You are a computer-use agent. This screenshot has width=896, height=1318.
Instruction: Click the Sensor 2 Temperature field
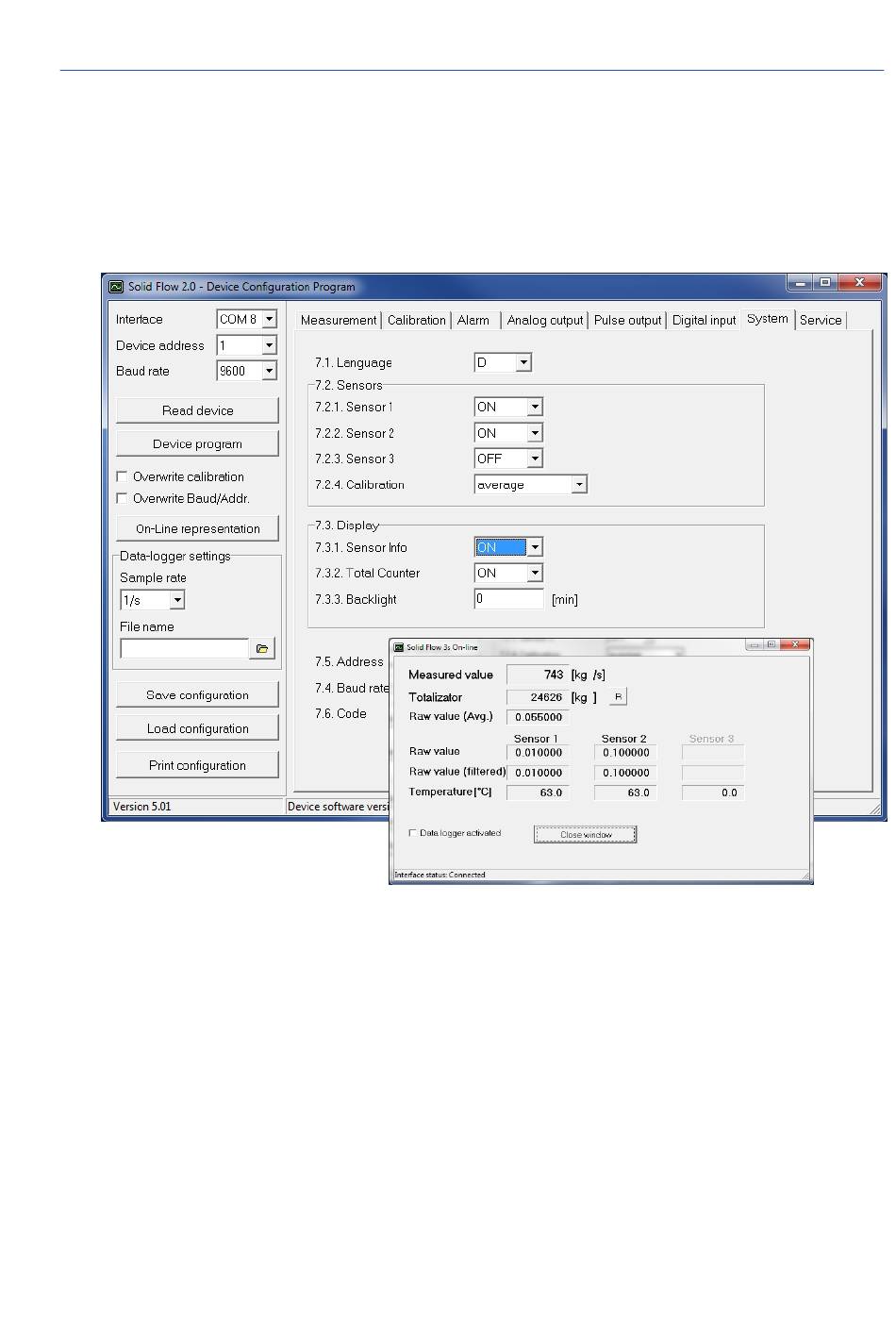(x=625, y=792)
